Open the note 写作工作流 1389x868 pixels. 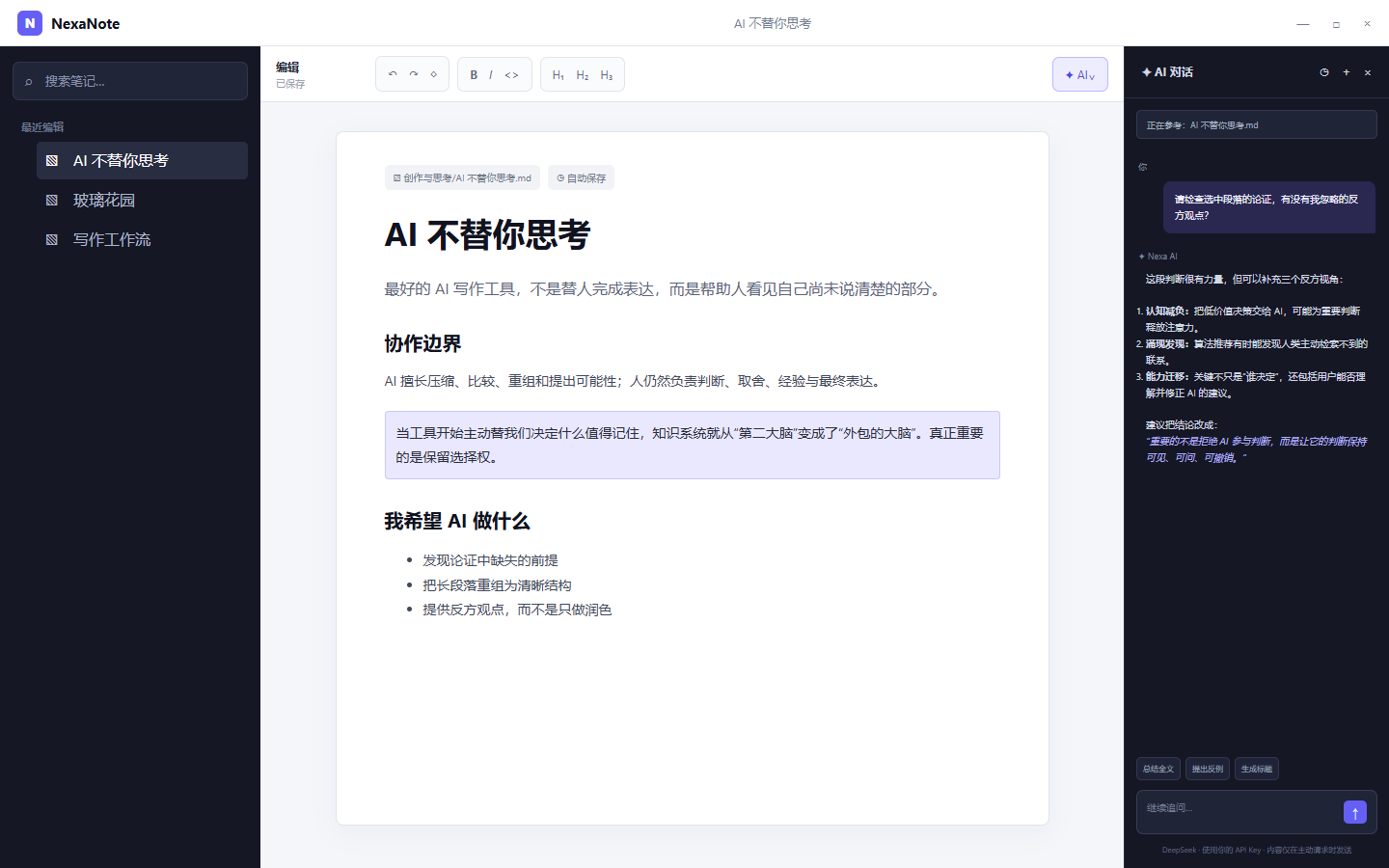(142, 239)
